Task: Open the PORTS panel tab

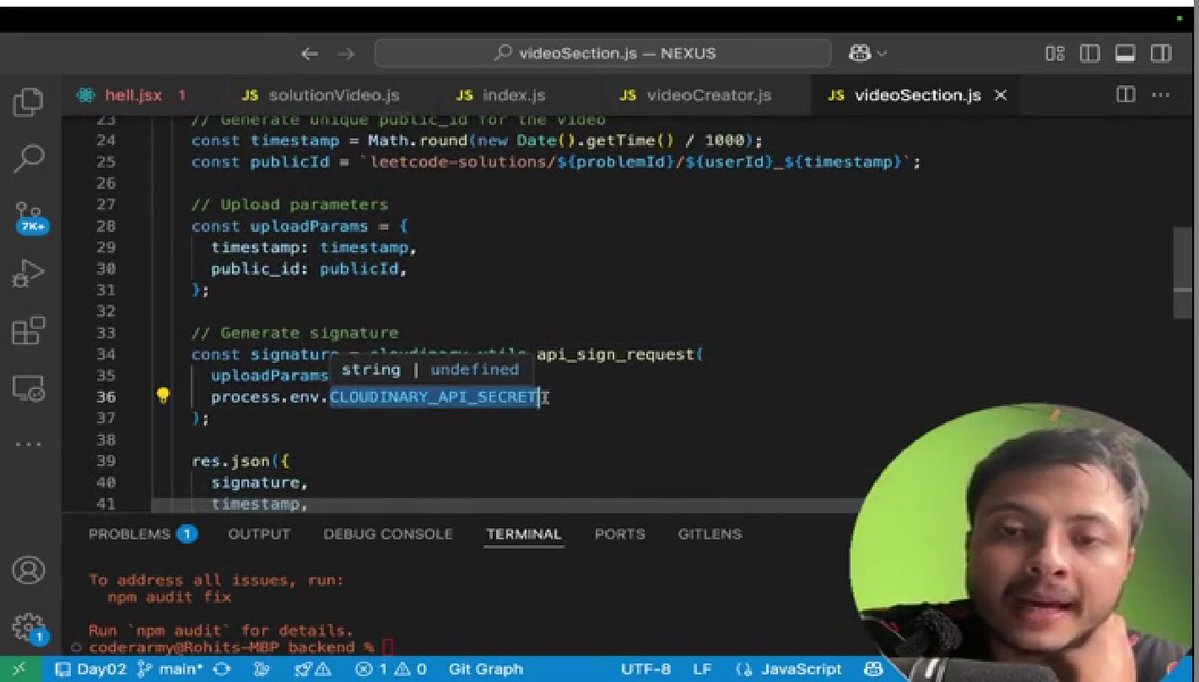Action: click(619, 534)
